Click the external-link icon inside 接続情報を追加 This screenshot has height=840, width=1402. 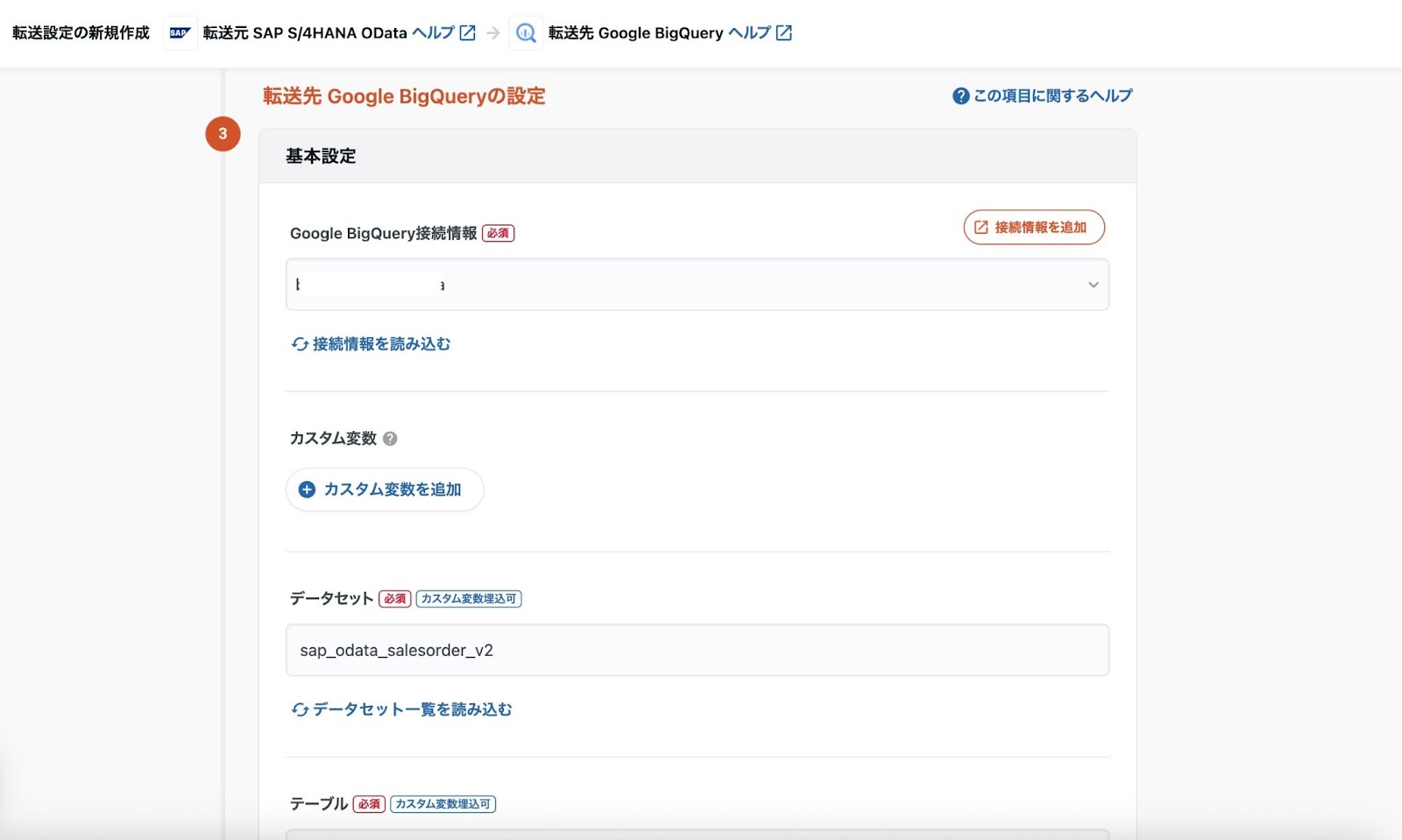tap(981, 227)
